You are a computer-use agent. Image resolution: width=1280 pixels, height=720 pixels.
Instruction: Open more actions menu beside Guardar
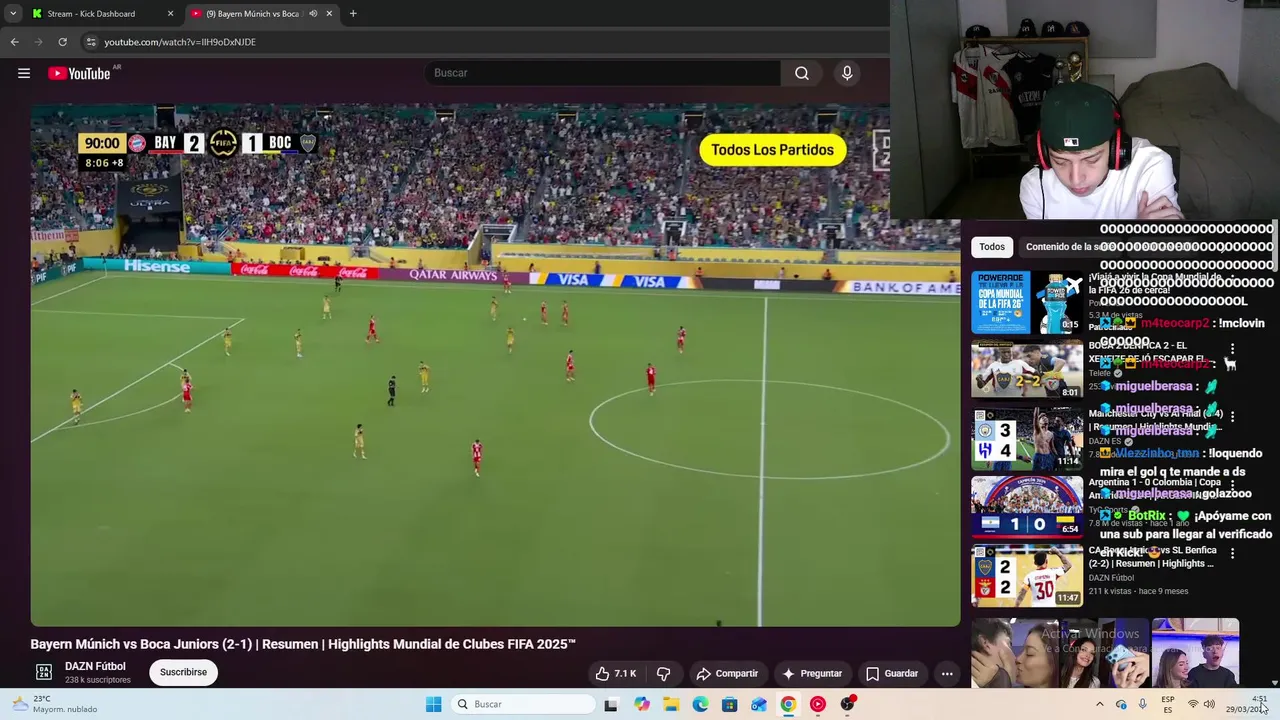pos(947,673)
